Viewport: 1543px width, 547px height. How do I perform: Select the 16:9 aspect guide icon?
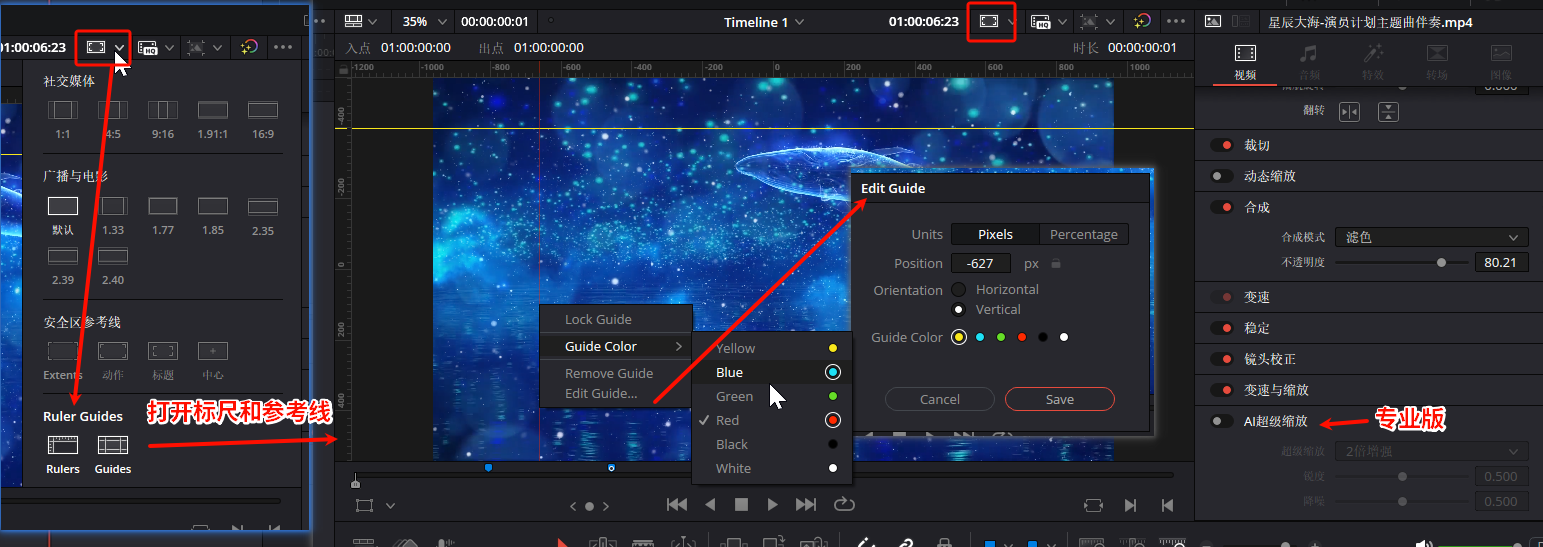point(263,110)
